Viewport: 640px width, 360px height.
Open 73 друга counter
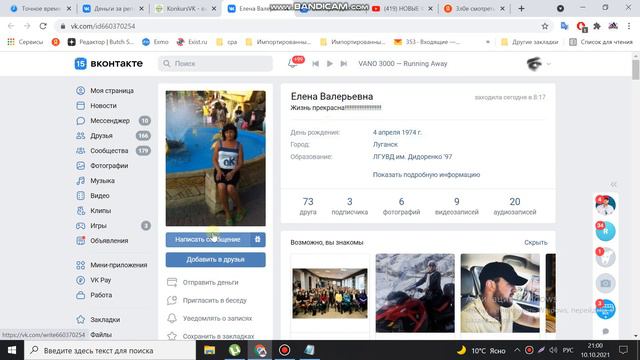[308, 206]
